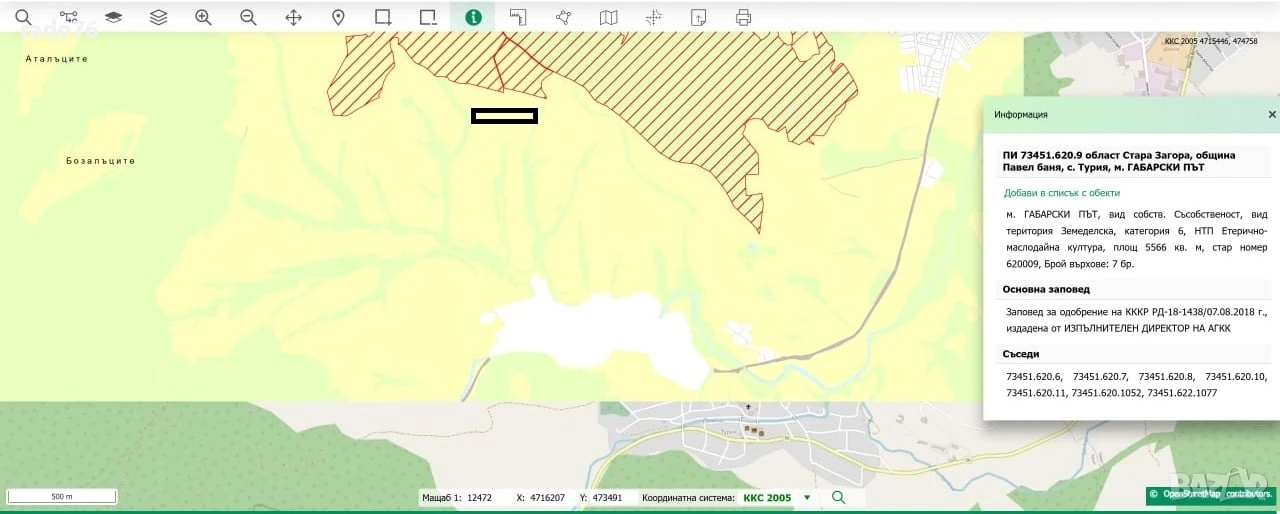The image size is (1280, 514).
Task: Select the location pin marker tool
Action: tap(338, 17)
